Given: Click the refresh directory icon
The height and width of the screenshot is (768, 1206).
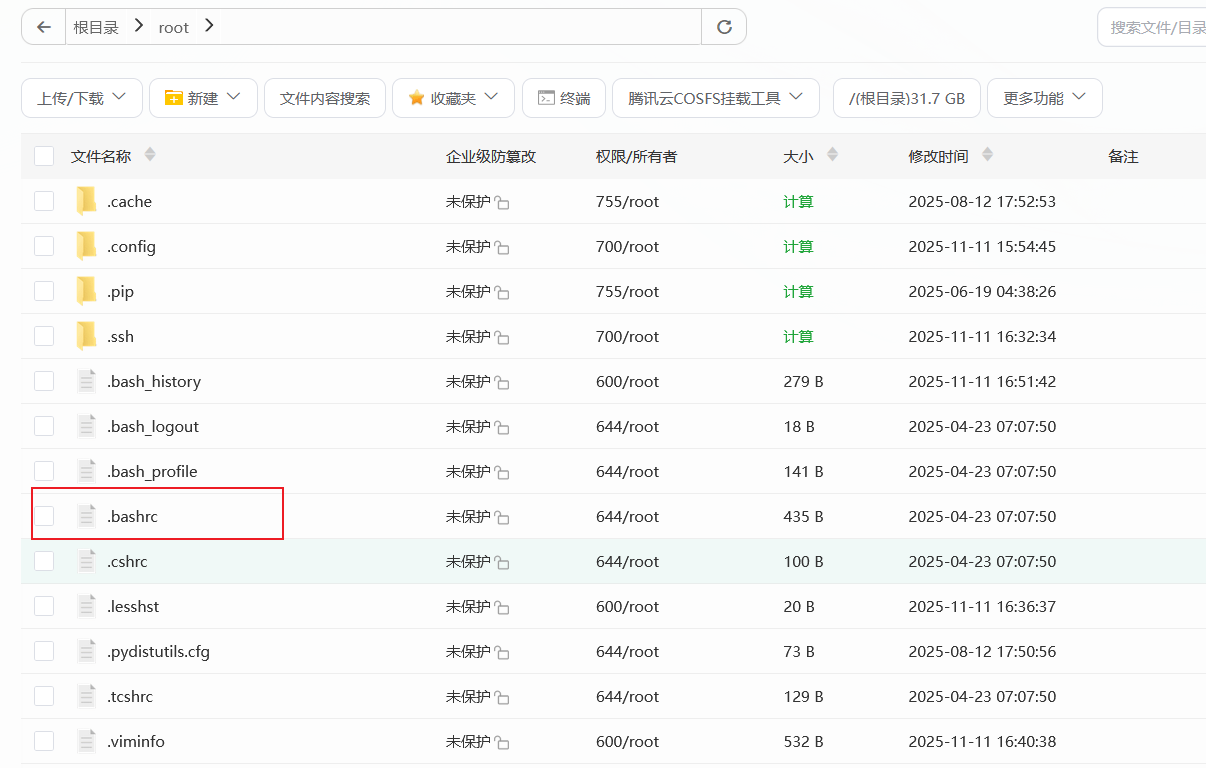Looking at the screenshot, I should point(724,27).
